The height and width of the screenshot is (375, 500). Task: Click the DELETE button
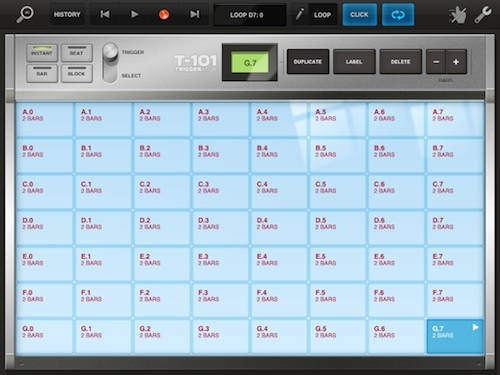(400, 62)
